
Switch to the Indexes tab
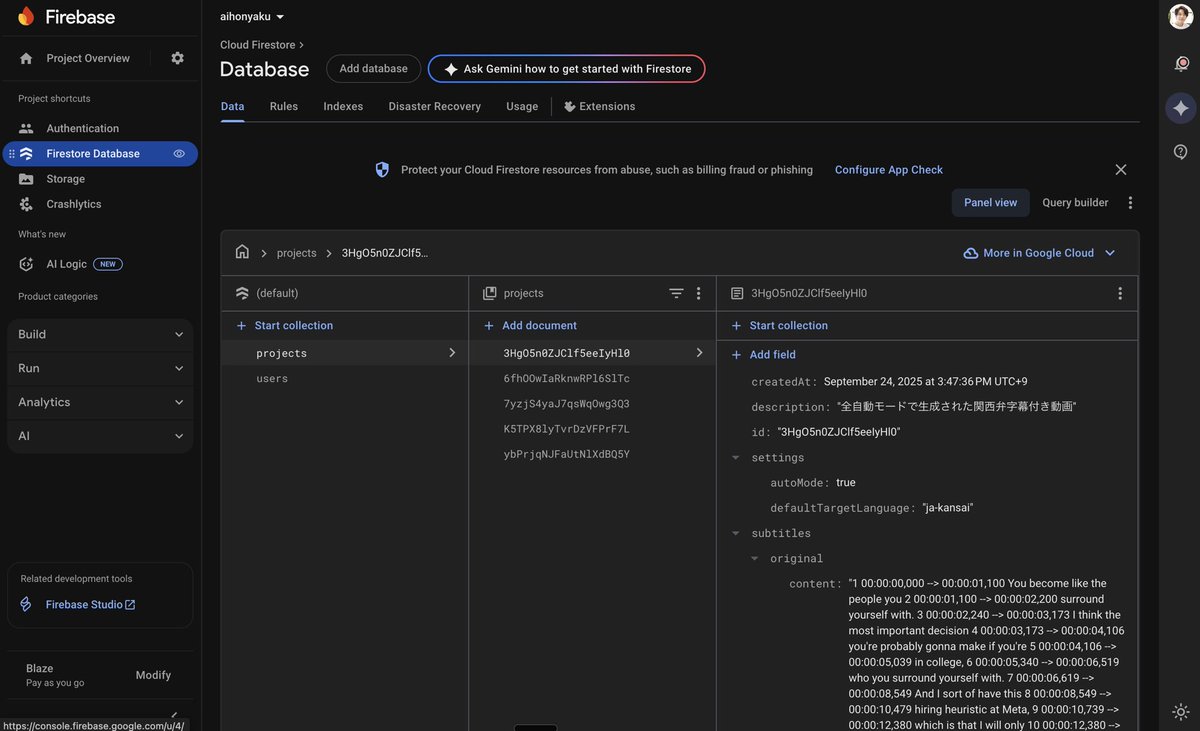coord(343,106)
